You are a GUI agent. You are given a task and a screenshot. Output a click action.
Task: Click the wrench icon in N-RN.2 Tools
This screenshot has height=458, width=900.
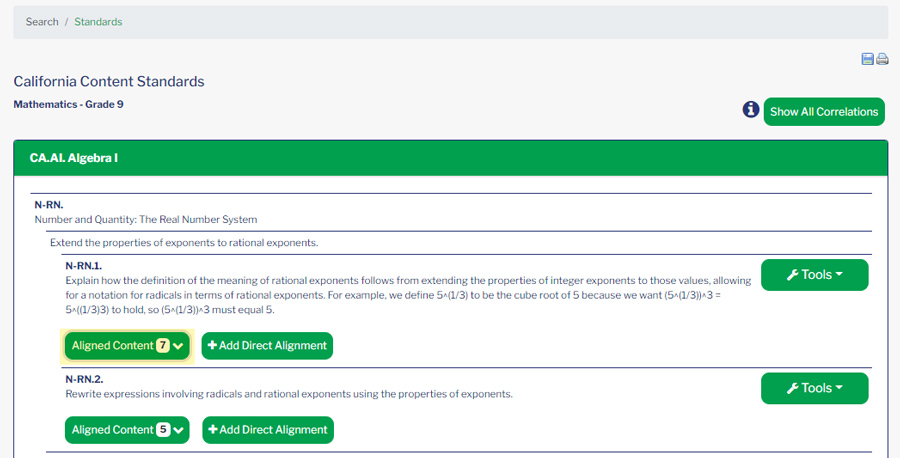coord(792,388)
